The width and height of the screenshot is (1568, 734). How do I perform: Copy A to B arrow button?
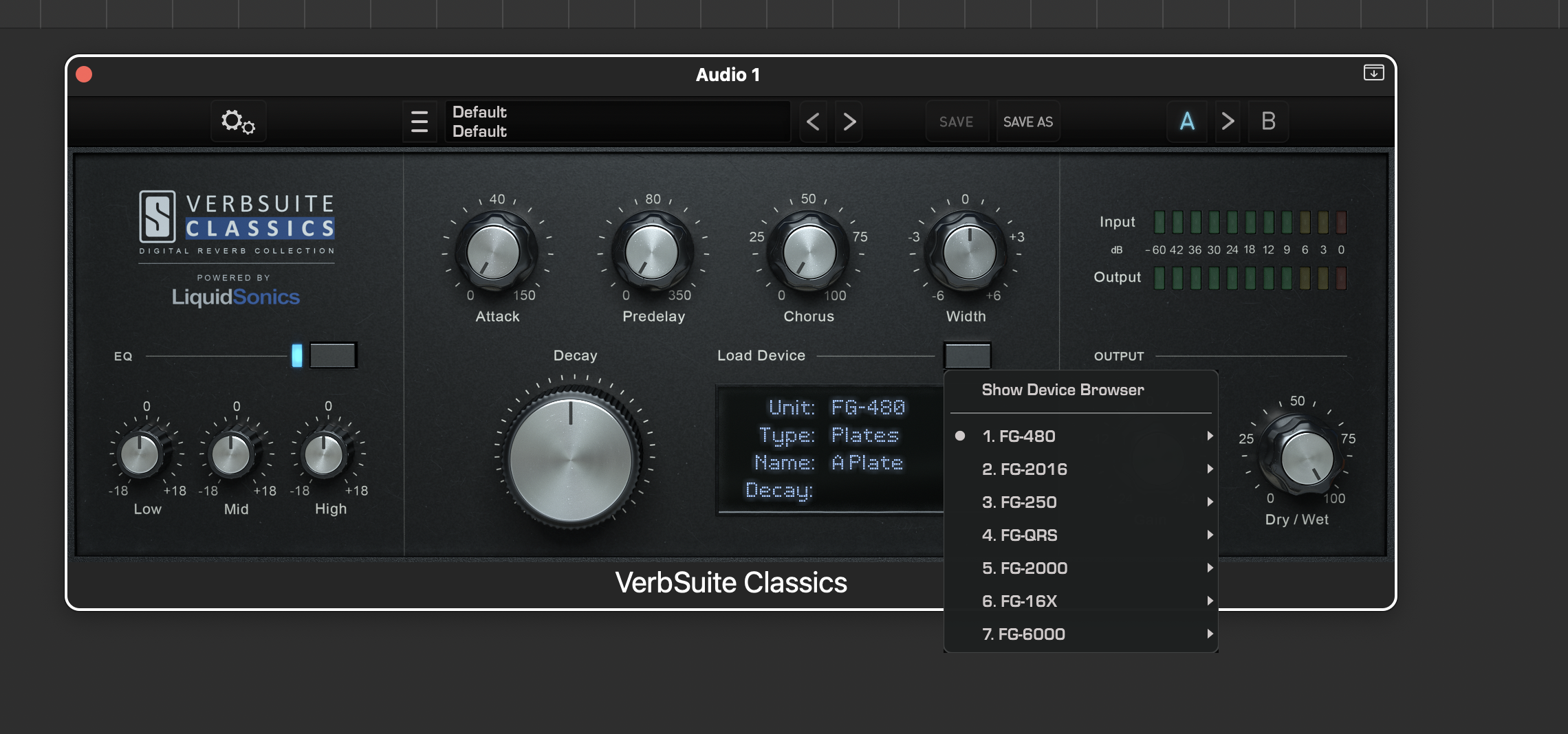[1228, 122]
